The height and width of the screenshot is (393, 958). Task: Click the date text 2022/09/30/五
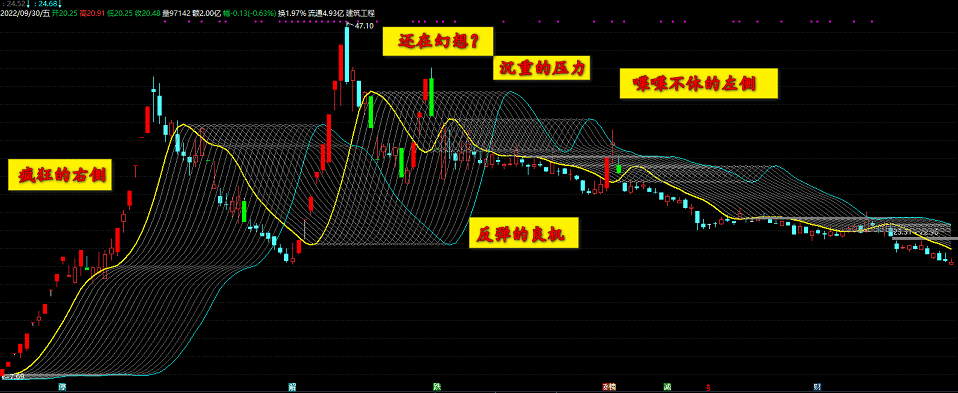(25, 12)
